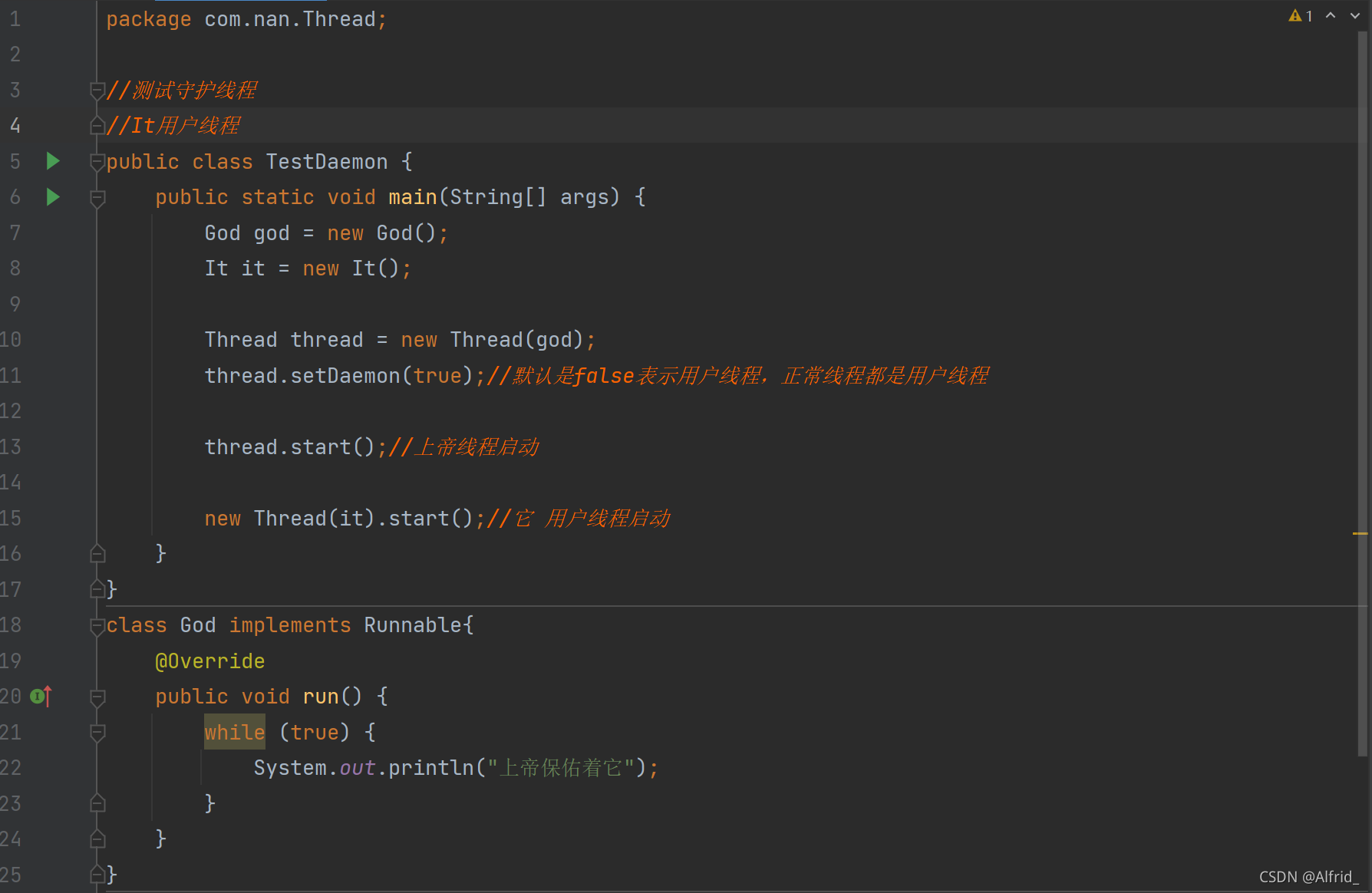
Task: Click the 'com.nan.Thread' package name
Action: click(x=290, y=19)
